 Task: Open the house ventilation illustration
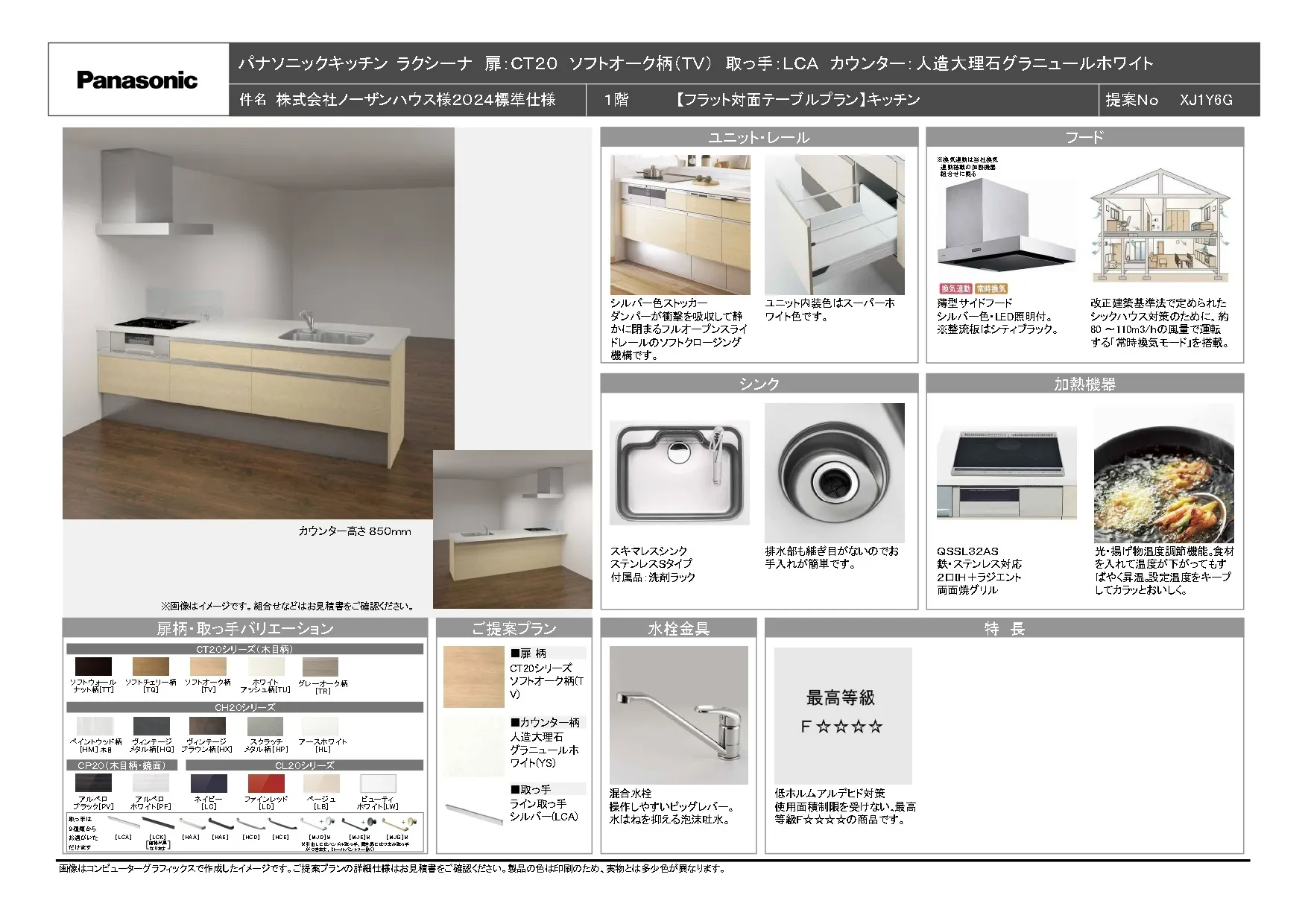[1160, 224]
